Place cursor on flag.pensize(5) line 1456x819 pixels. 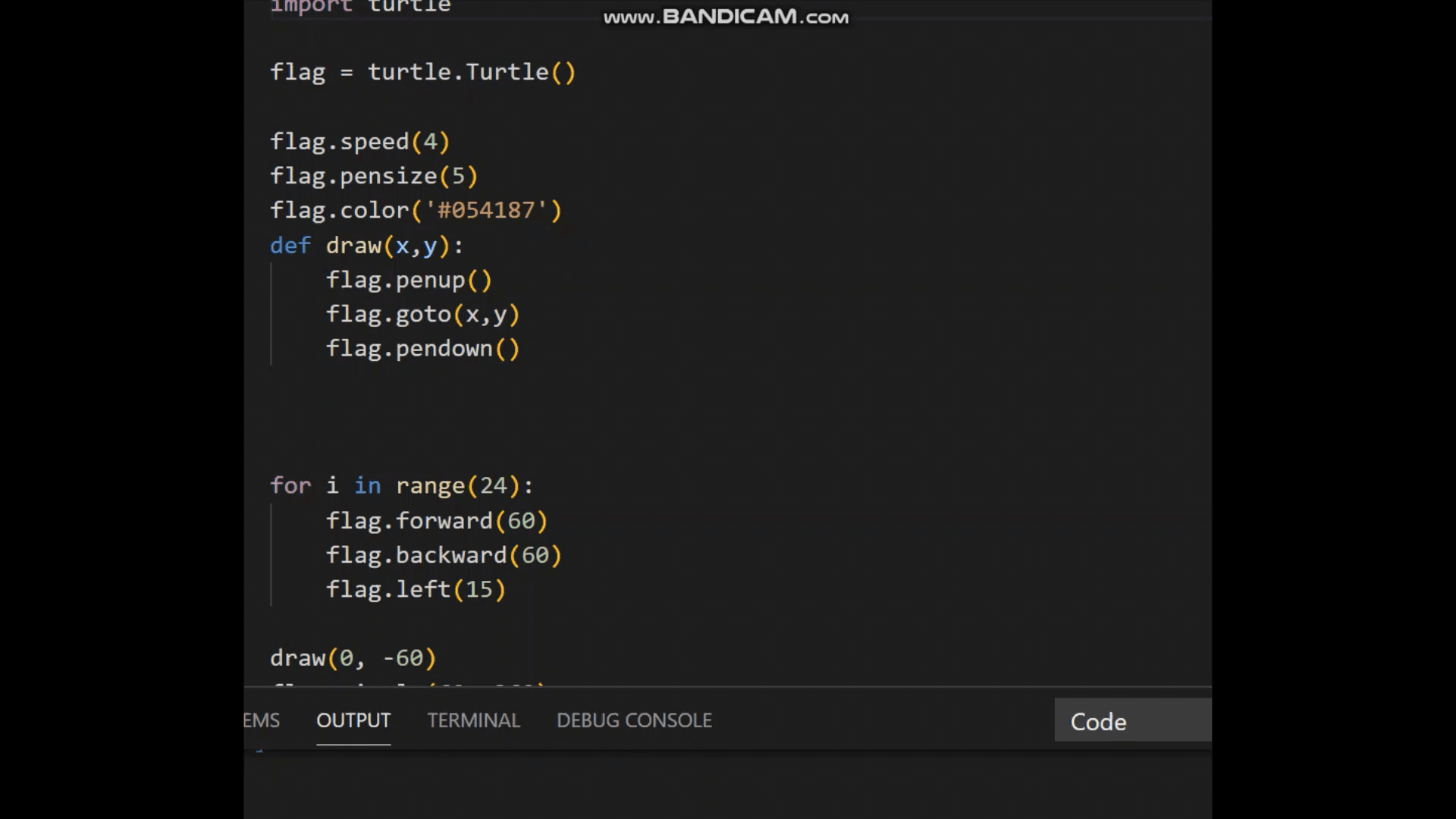(x=374, y=176)
